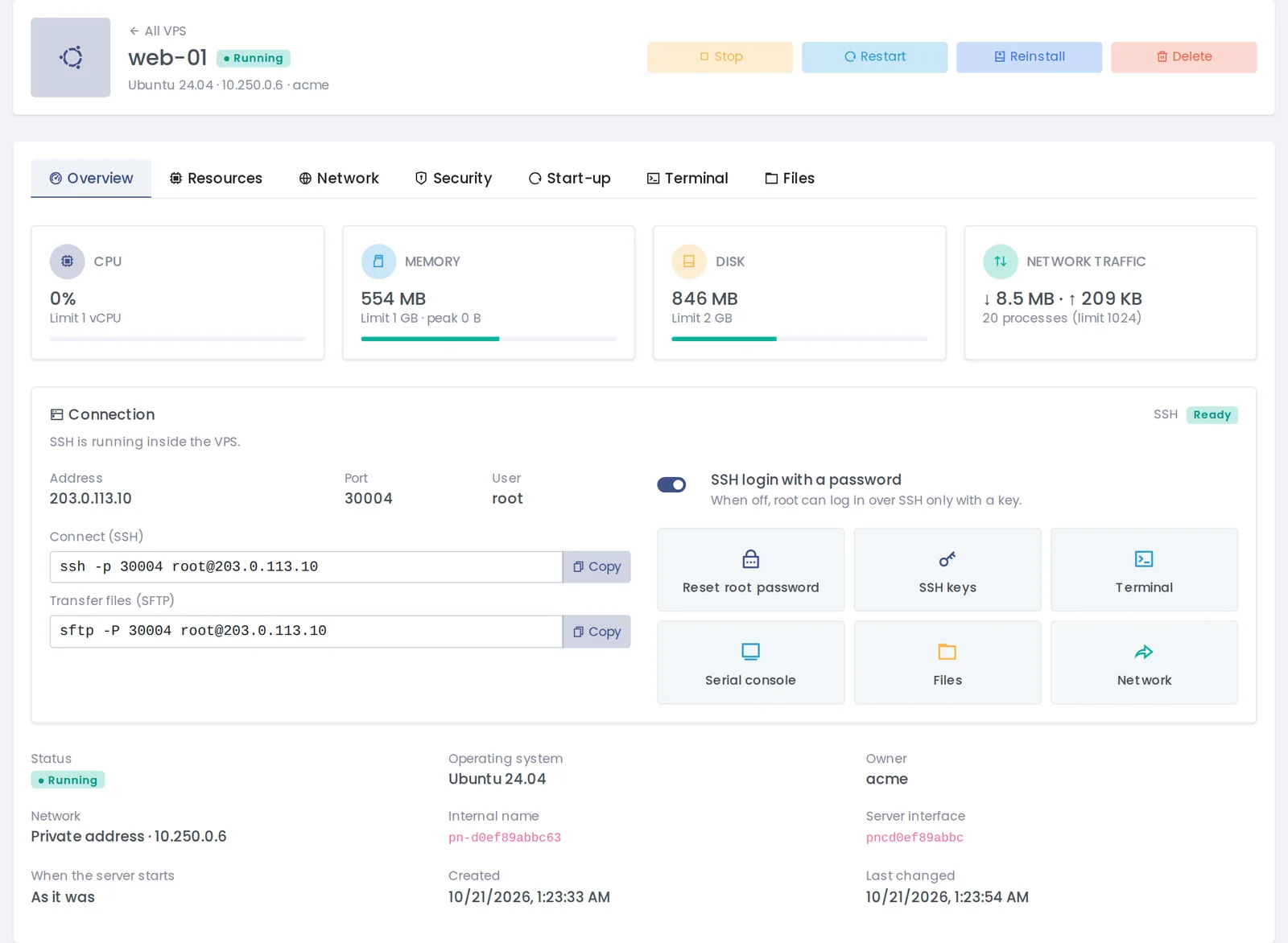Go back to All VPS

tap(158, 31)
